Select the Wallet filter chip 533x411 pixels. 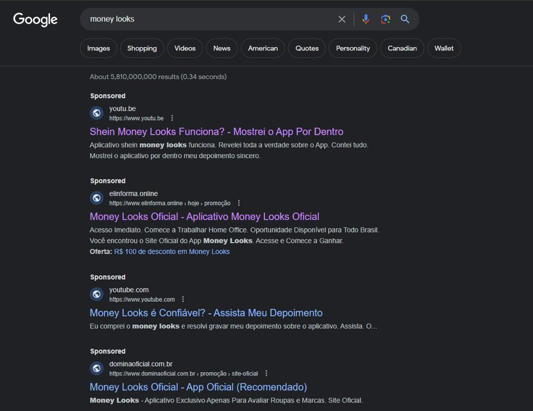click(x=444, y=48)
